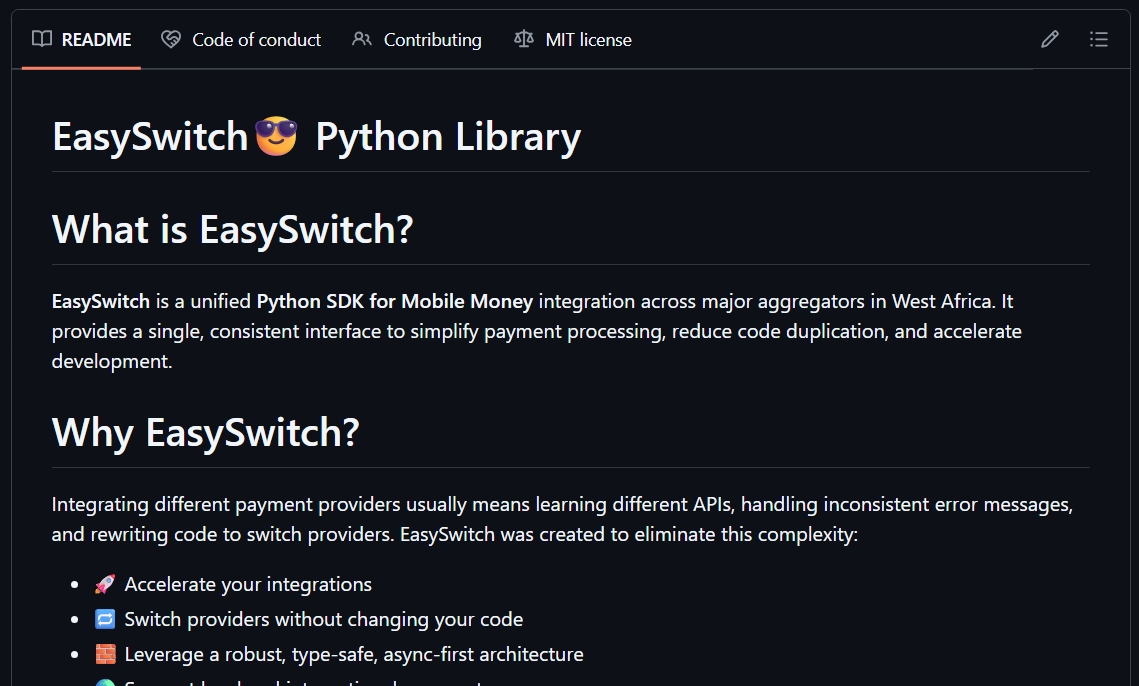The width and height of the screenshot is (1139, 686).
Task: Open the Contributing tab
Action: click(432, 39)
